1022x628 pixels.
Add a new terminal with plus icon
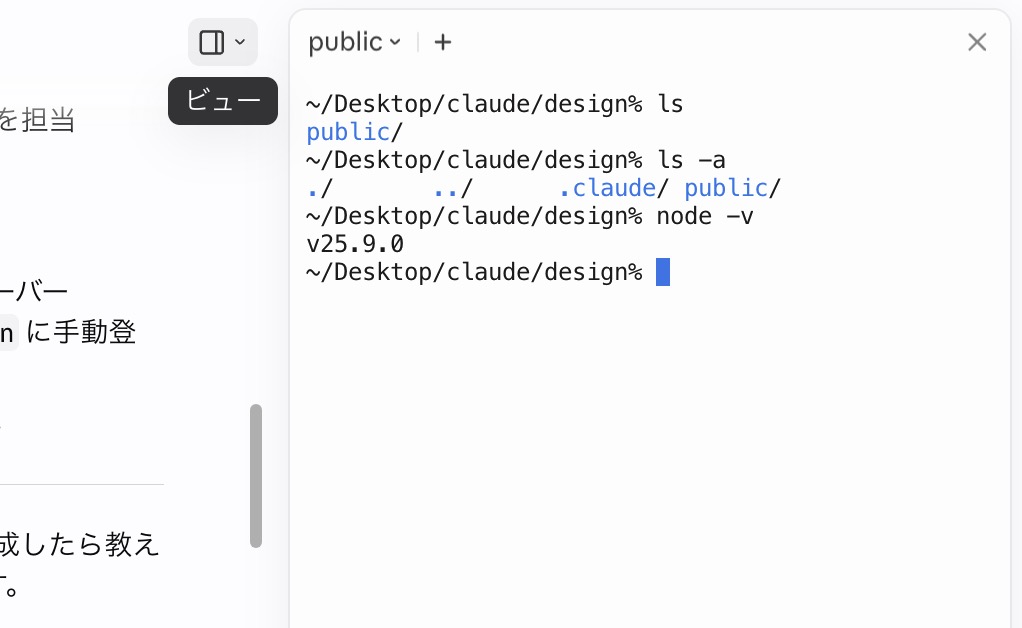(443, 42)
